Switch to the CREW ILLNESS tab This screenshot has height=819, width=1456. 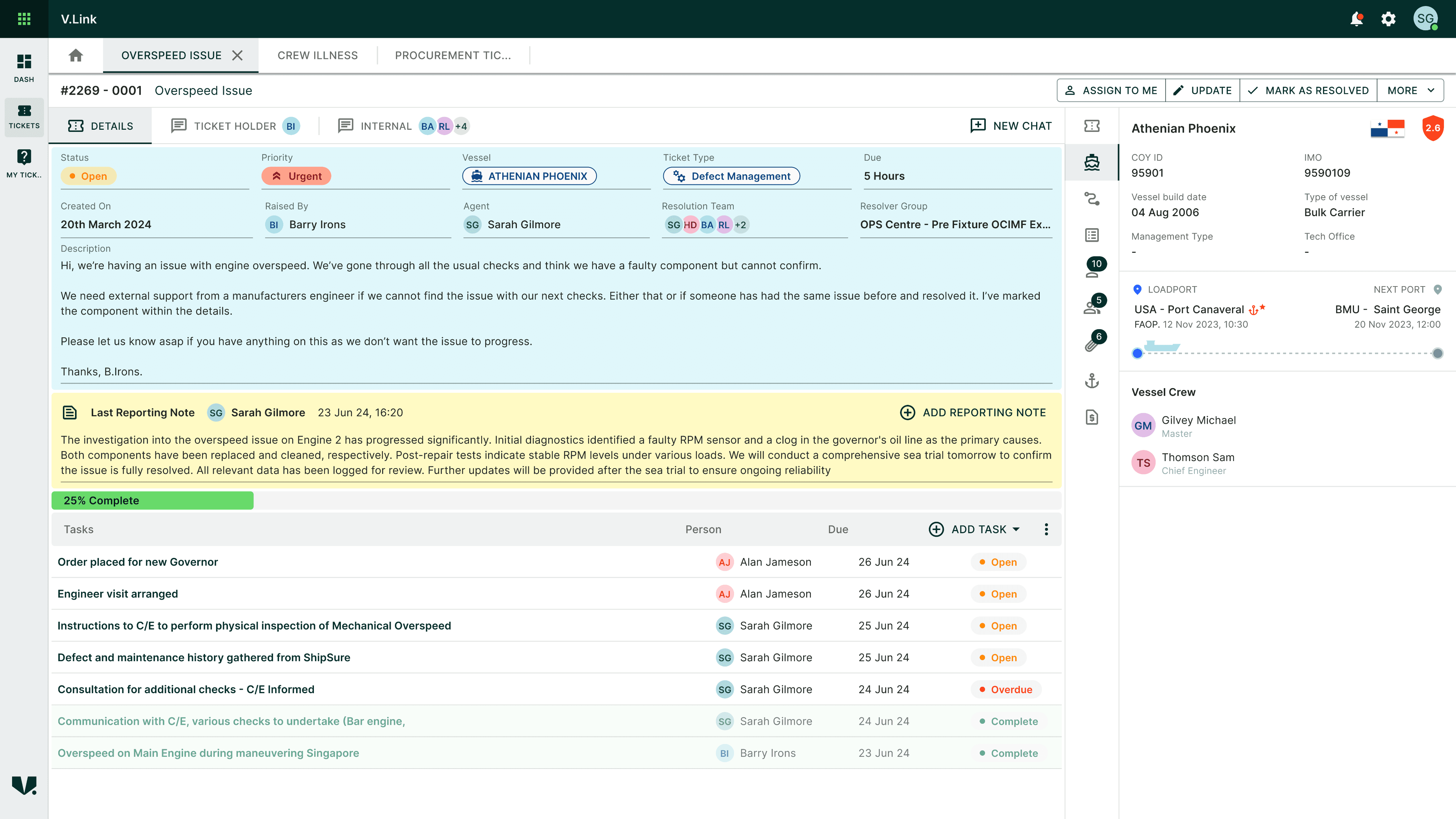tap(317, 55)
